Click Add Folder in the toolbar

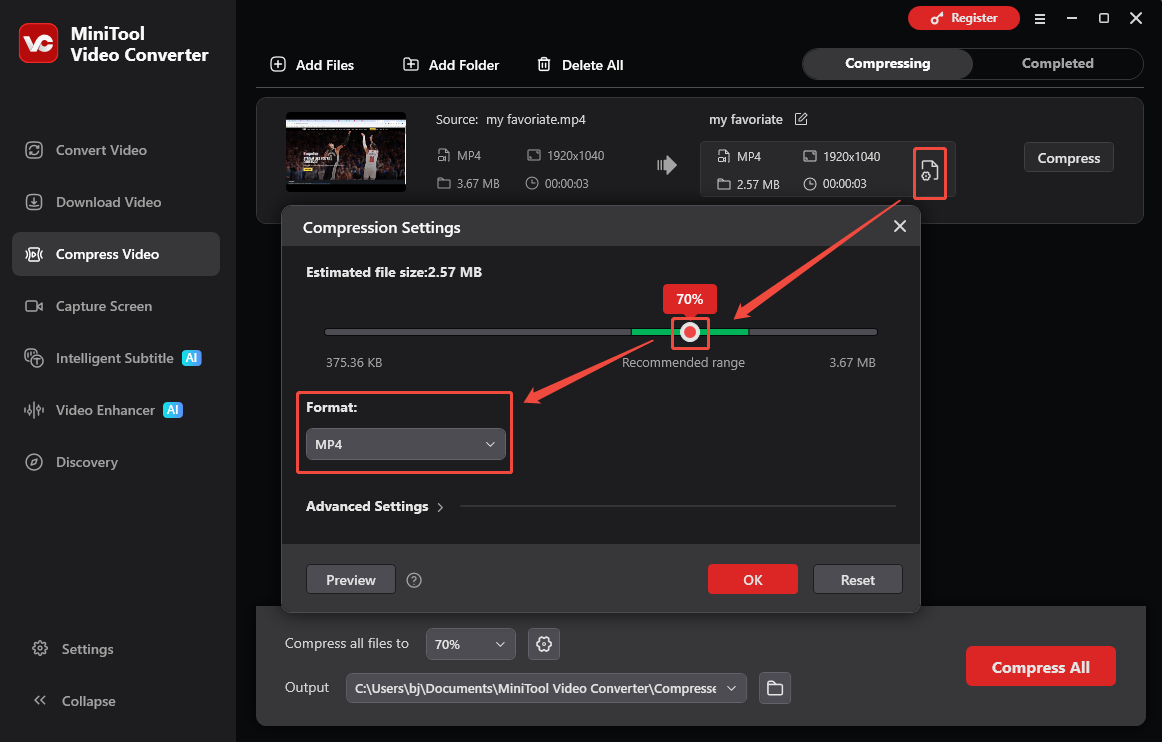pos(451,64)
